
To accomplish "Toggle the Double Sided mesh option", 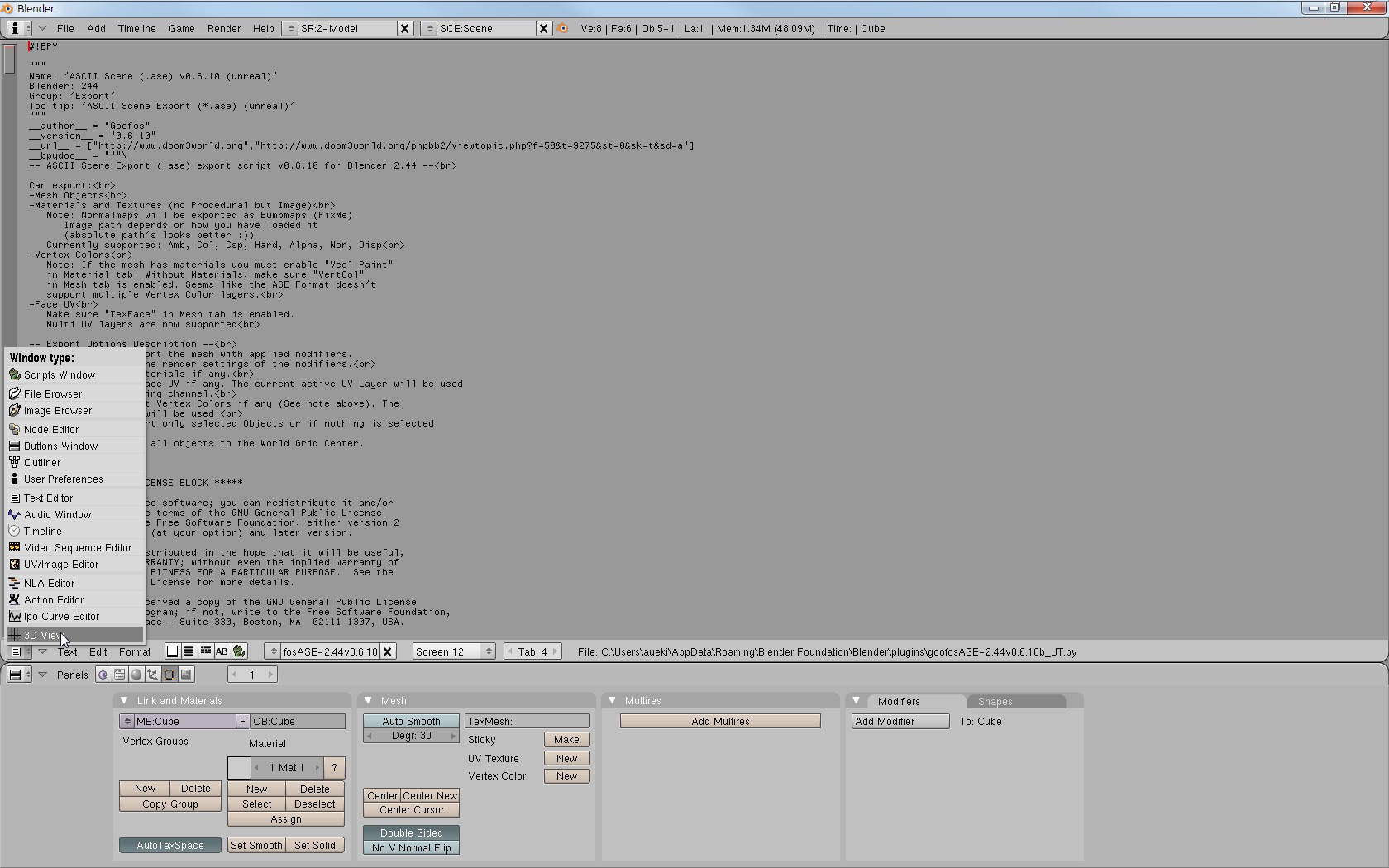I will (x=411, y=832).
